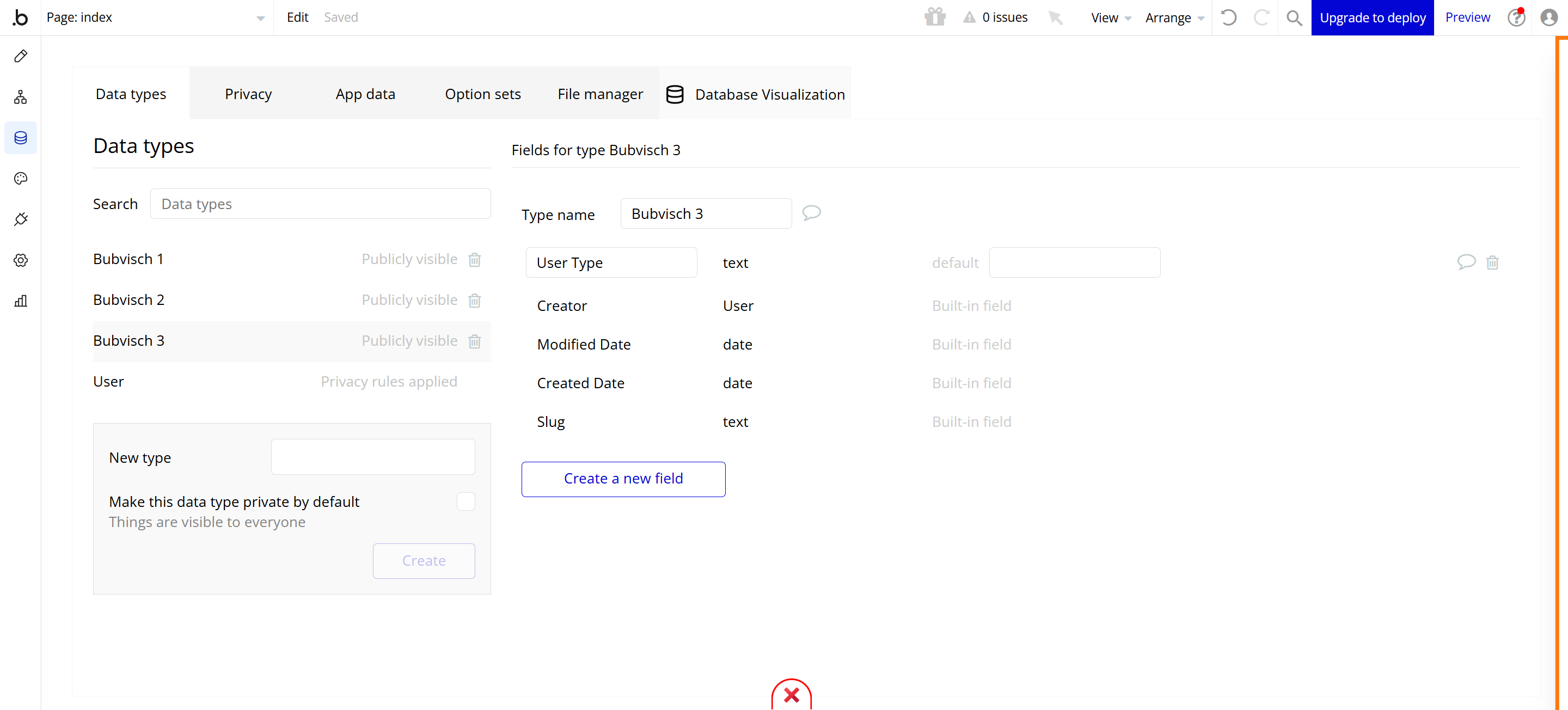Check 'Make this data type private' box
The width and height of the screenshot is (1568, 710).
465,501
